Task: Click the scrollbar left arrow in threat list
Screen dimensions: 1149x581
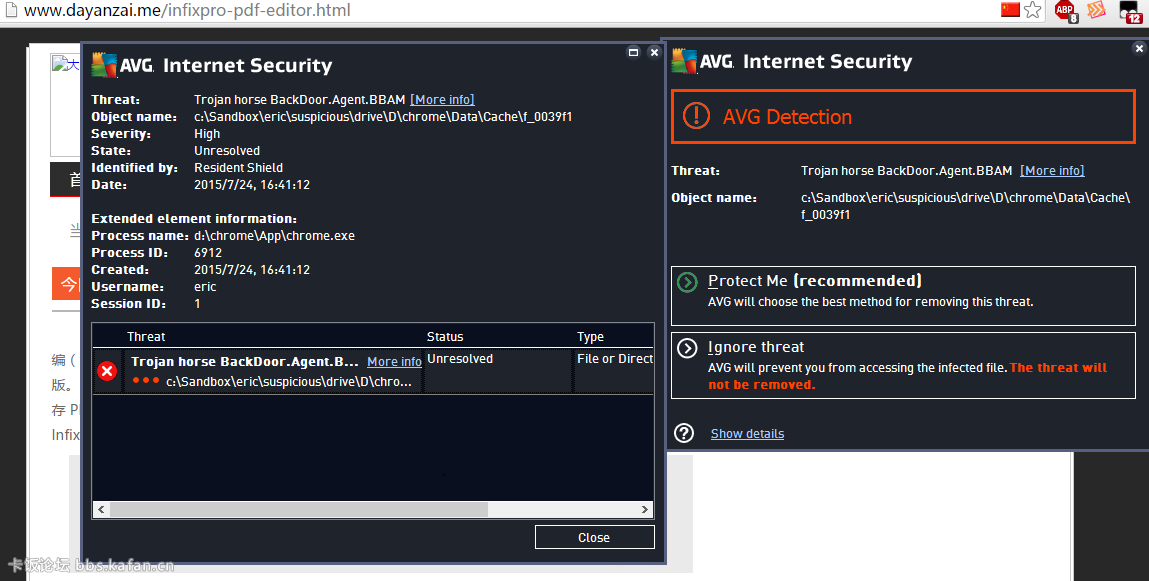Action: (x=101, y=509)
